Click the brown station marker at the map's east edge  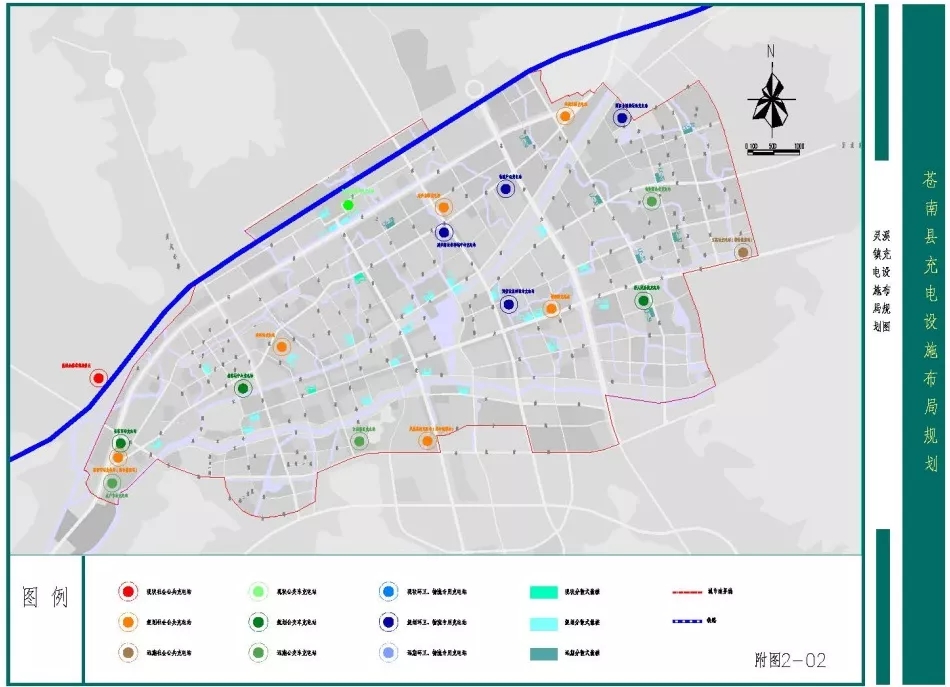[x=743, y=253]
